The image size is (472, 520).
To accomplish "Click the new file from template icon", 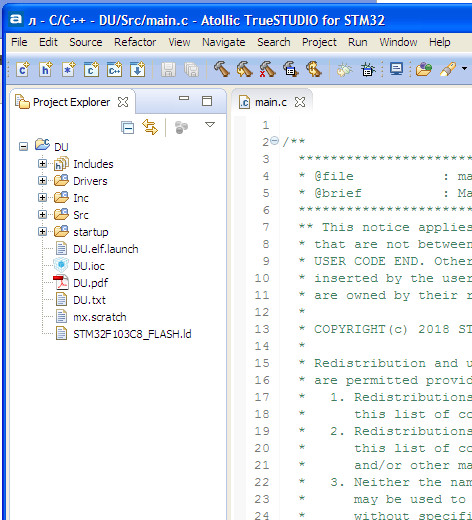I will [x=68, y=70].
